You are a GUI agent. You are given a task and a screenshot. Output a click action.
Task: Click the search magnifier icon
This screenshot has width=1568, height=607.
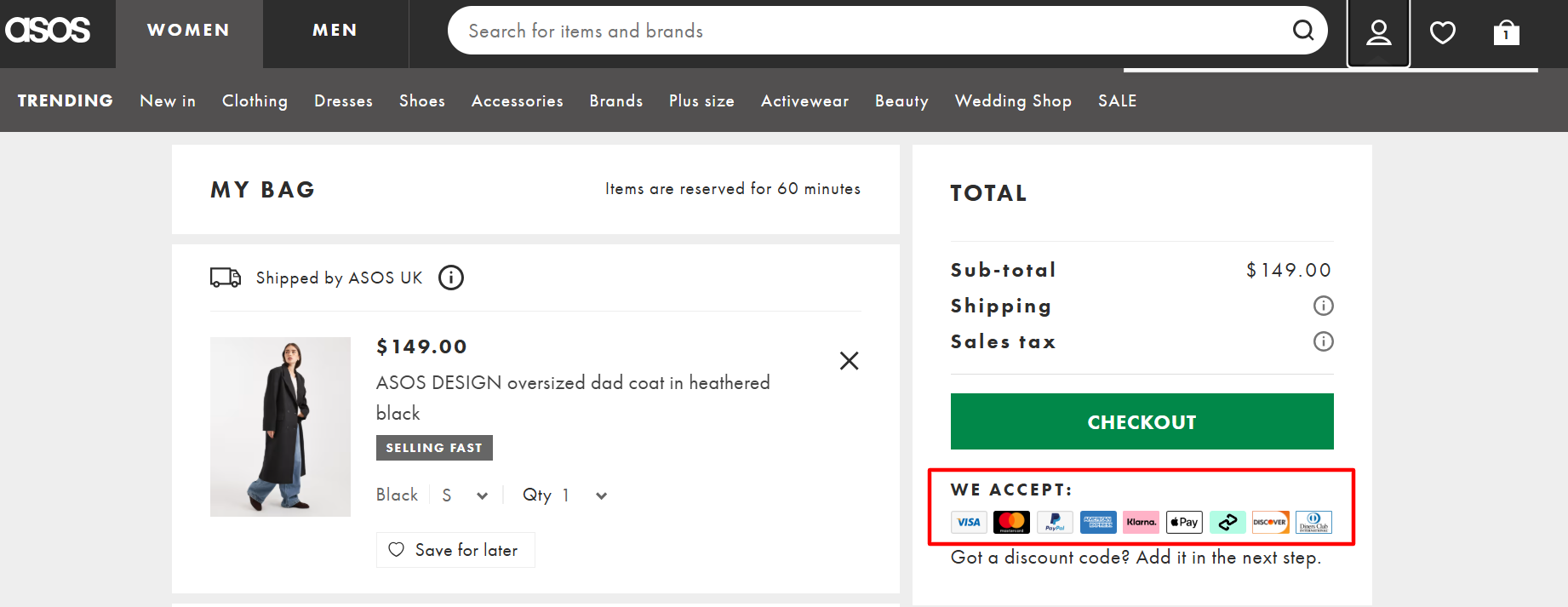pyautogui.click(x=1303, y=31)
